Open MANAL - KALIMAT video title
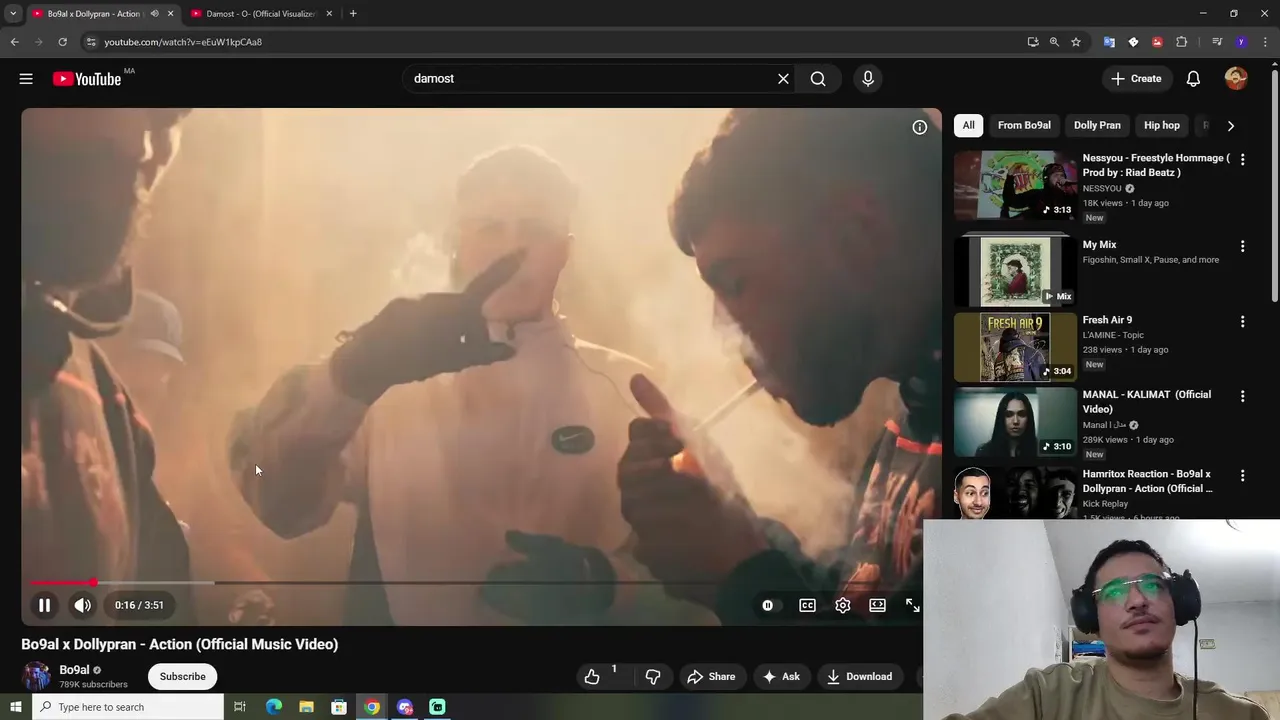 click(1147, 401)
